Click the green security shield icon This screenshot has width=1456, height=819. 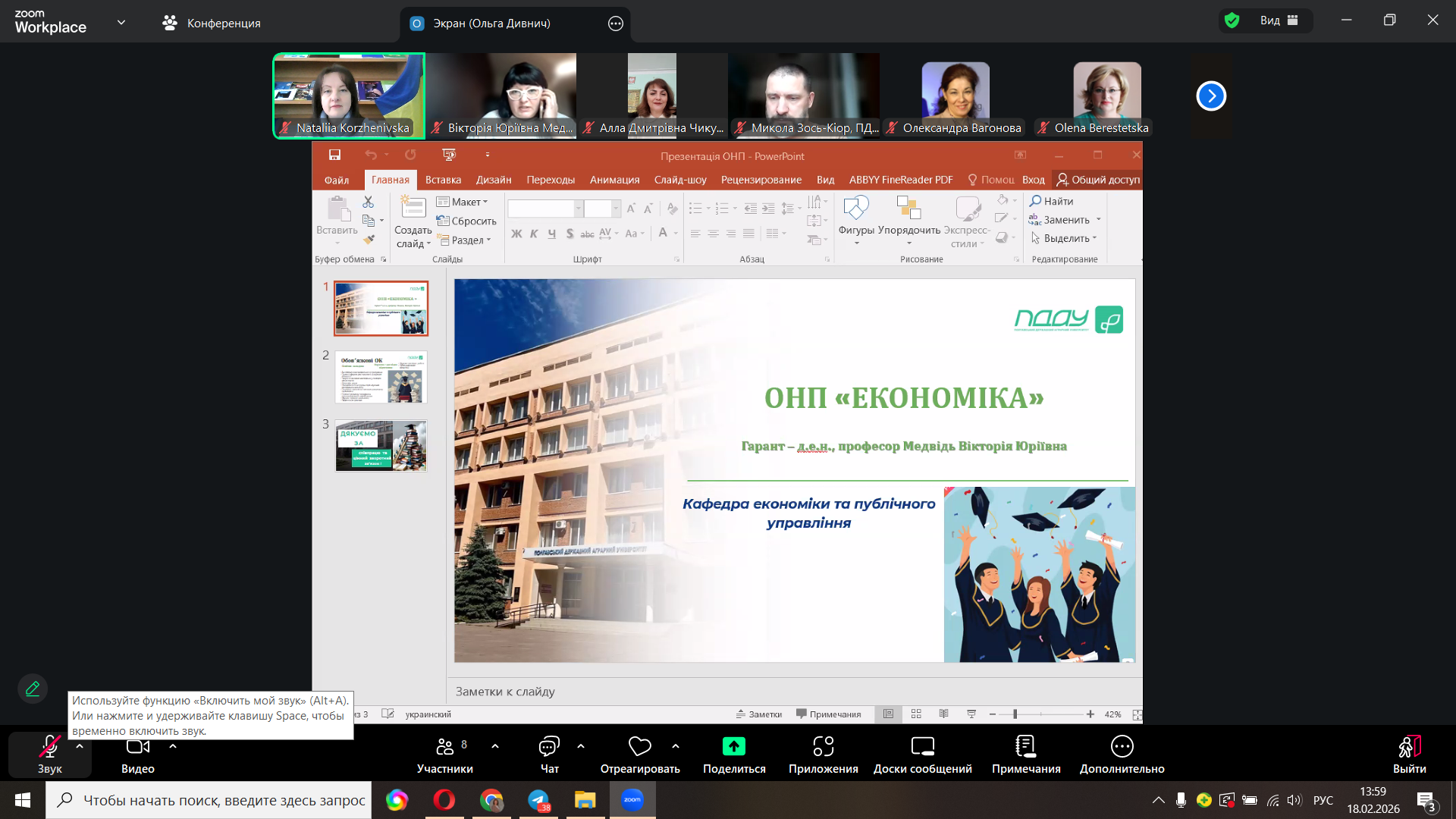(1232, 20)
